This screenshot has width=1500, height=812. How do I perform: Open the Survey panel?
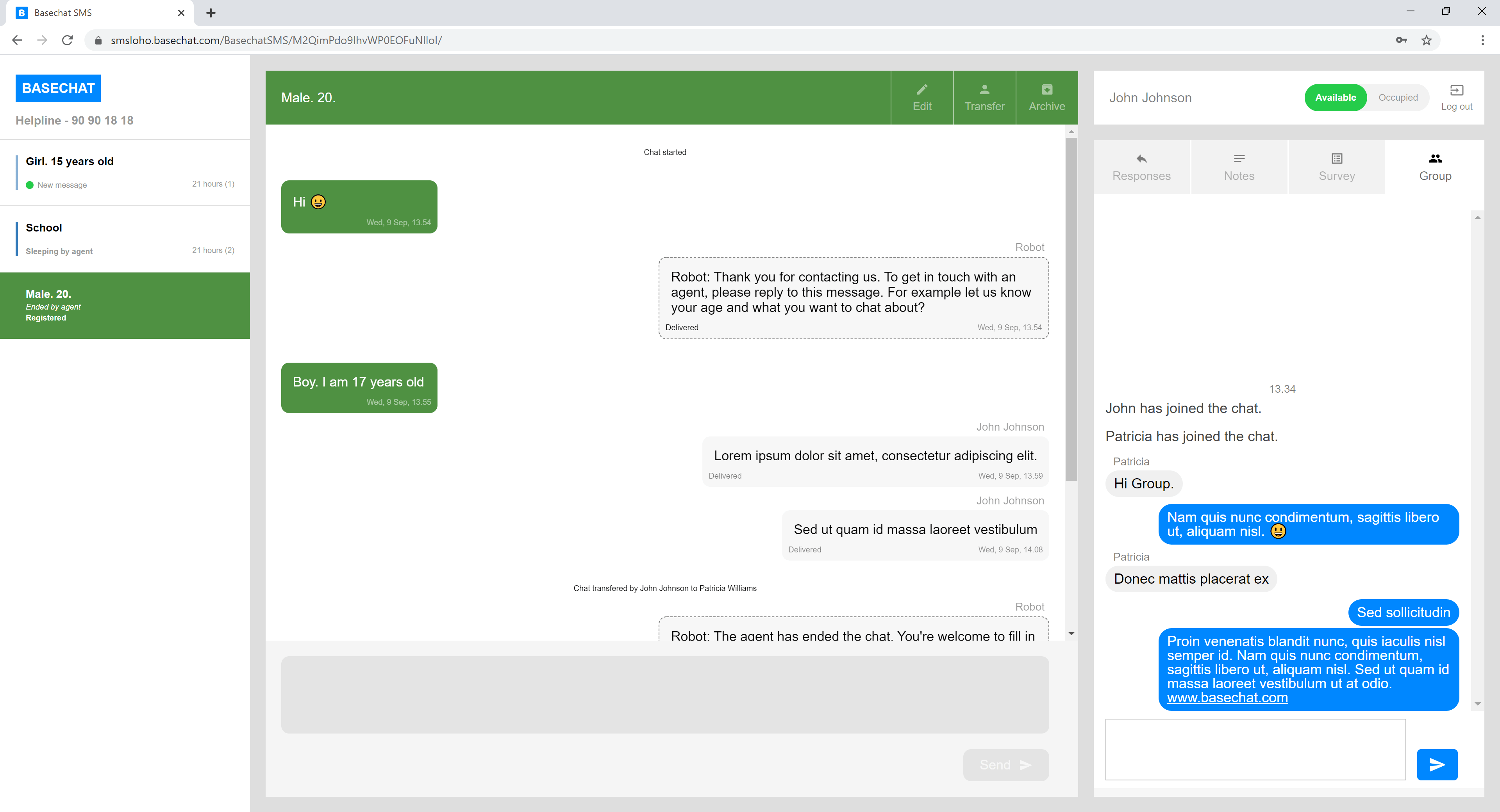1336,167
